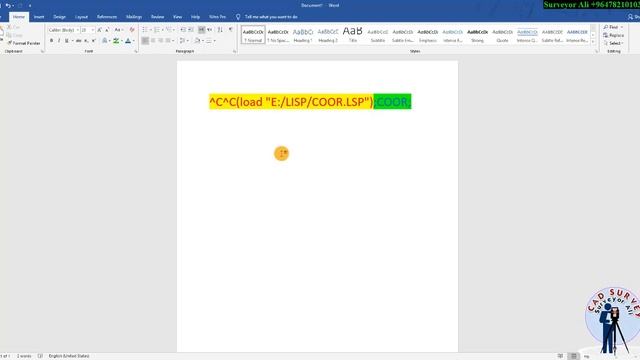Open the Font dialog launcher
This screenshot has height=360, width=640.
pyautogui.click(x=136, y=51)
